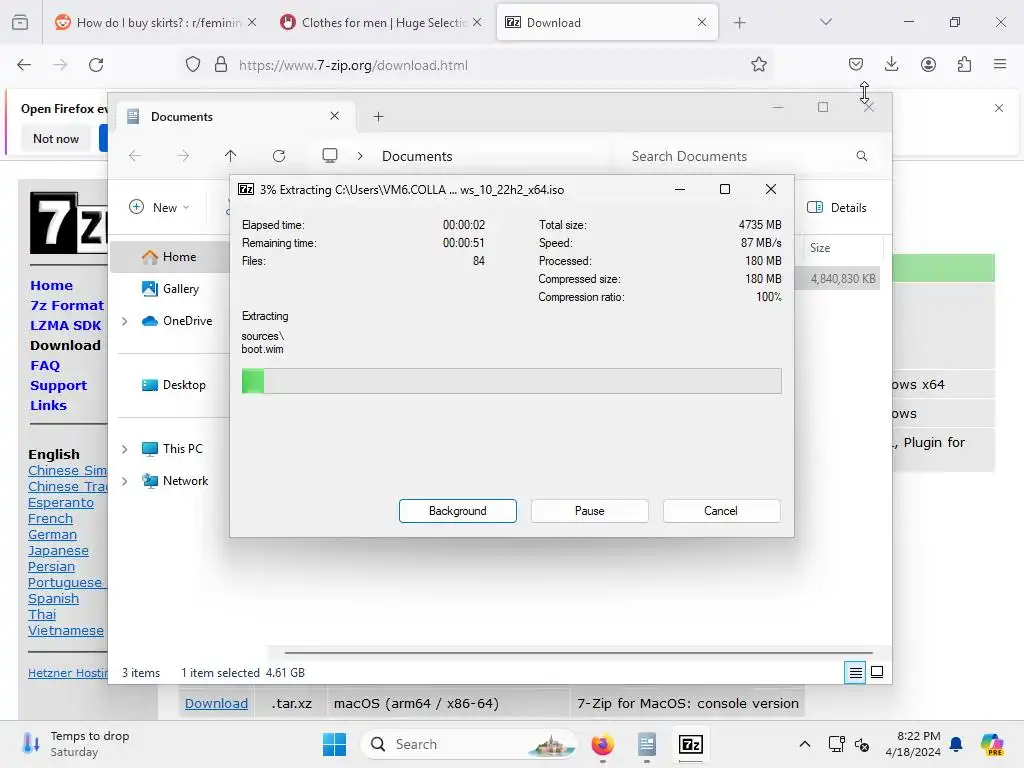This screenshot has width=1024, height=768.
Task: Switch to 'How do I buy skirts' tab
Action: pyautogui.click(x=157, y=22)
